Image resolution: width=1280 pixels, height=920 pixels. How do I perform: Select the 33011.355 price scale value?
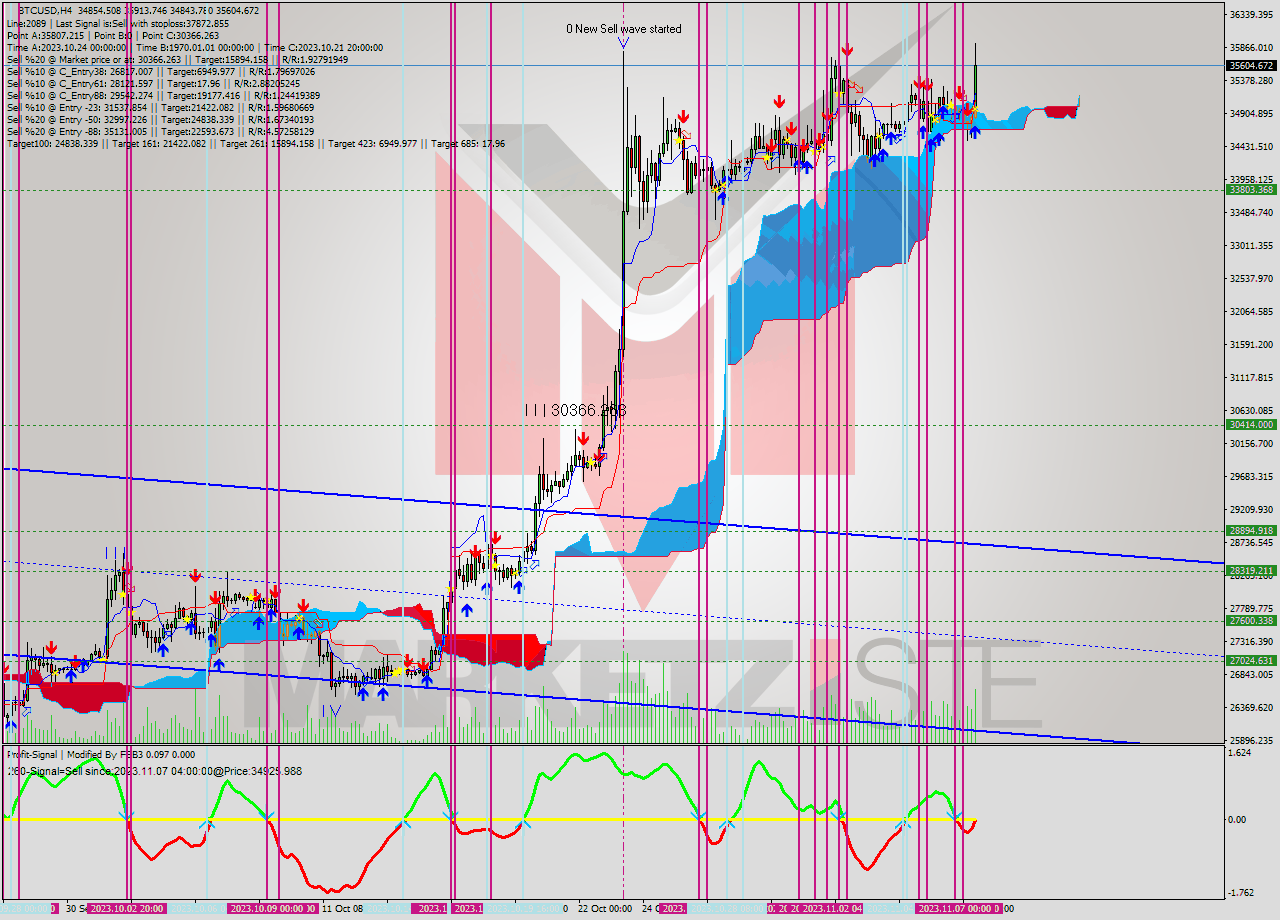tap(1250, 245)
